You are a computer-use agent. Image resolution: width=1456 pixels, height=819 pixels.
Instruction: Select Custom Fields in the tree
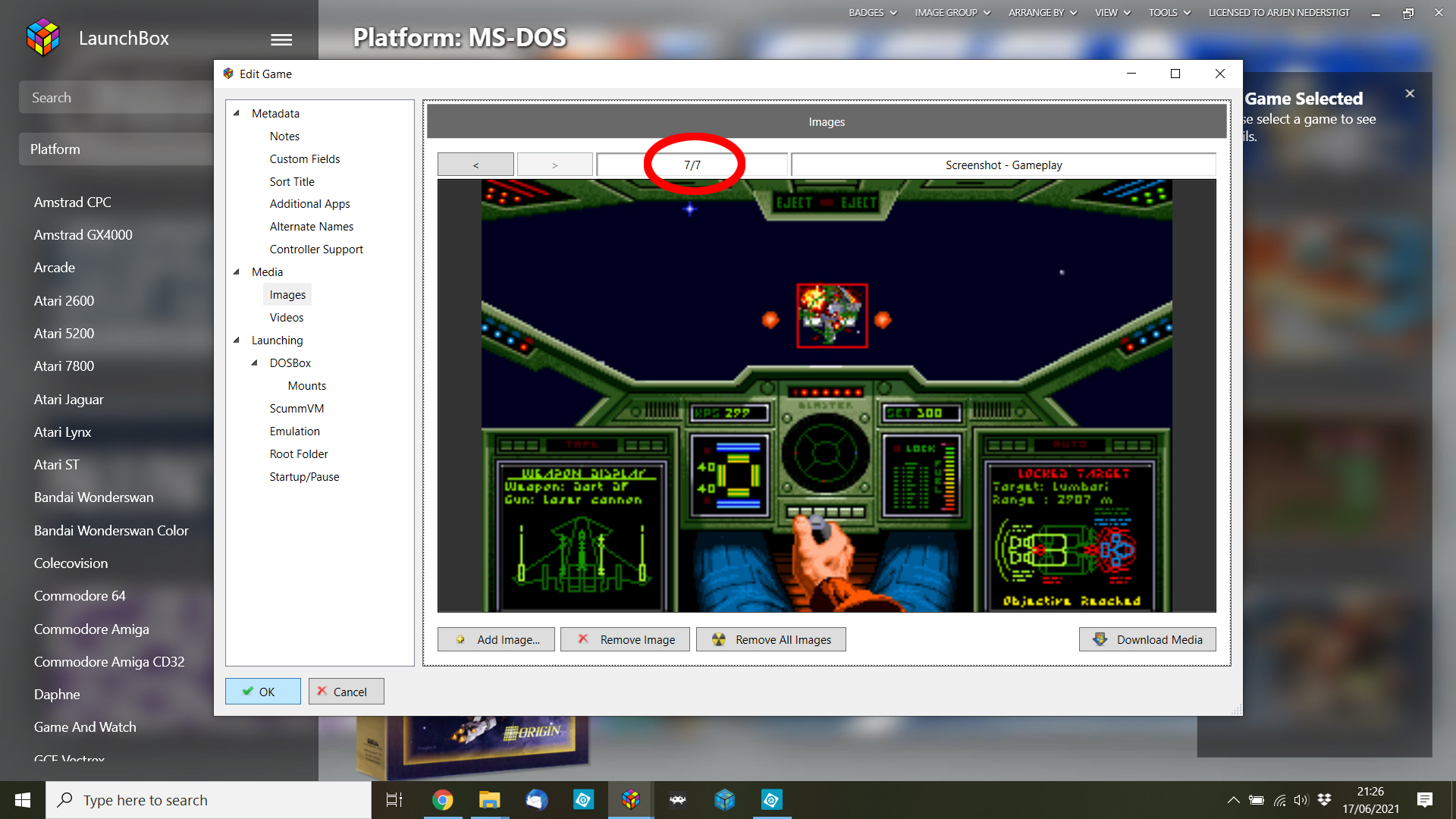point(305,158)
